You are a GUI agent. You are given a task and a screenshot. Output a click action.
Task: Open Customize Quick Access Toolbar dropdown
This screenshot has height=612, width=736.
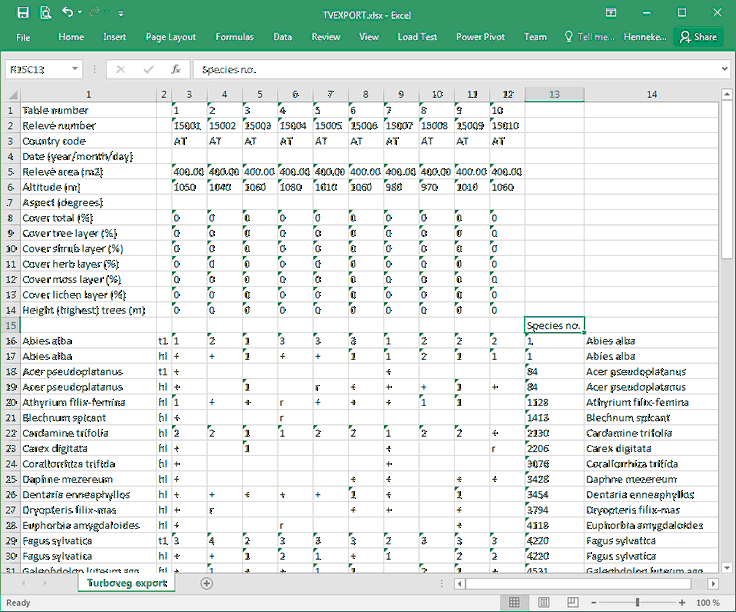point(121,13)
